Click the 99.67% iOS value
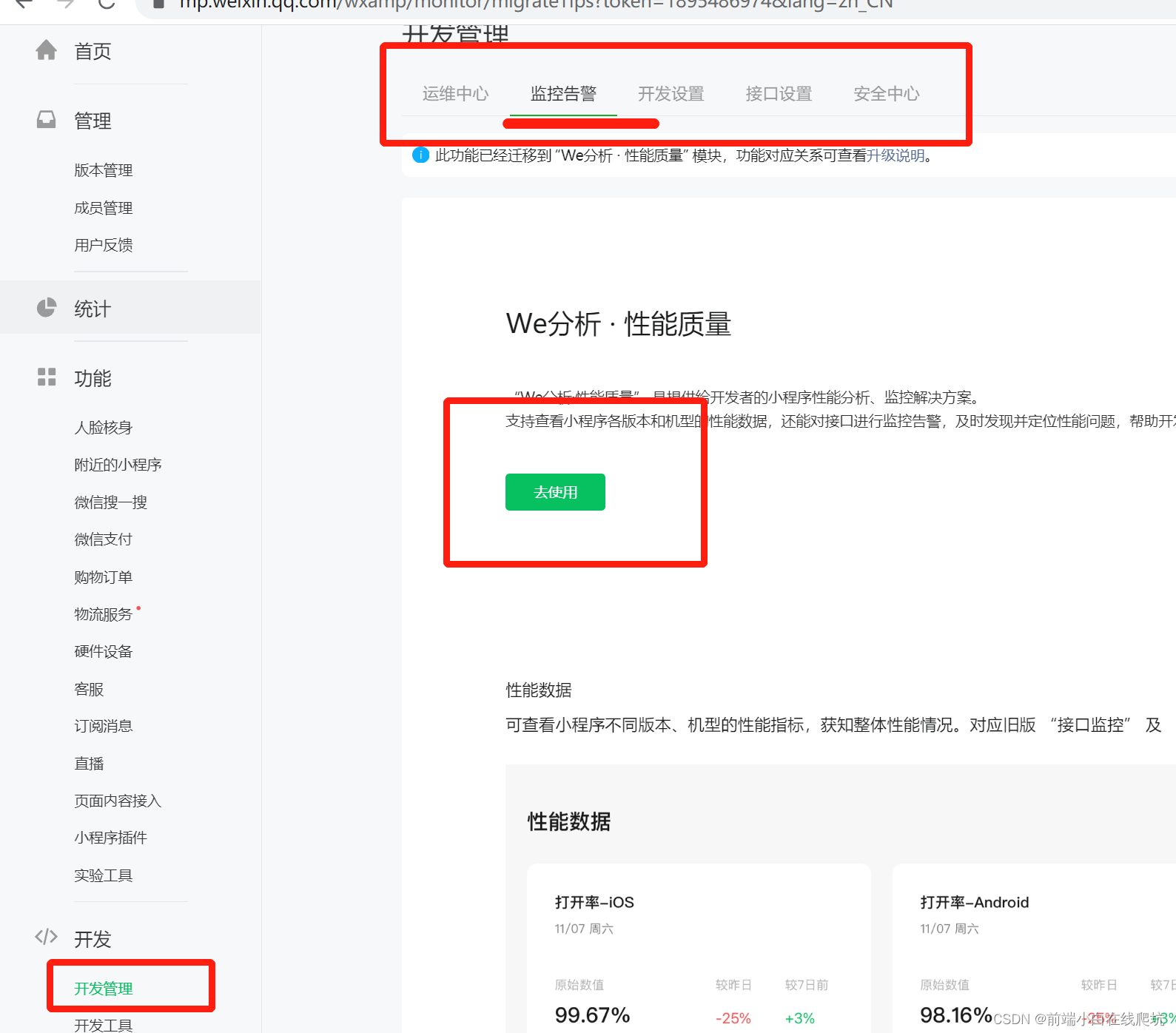This screenshot has height=1033, width=1176. 592,1015
